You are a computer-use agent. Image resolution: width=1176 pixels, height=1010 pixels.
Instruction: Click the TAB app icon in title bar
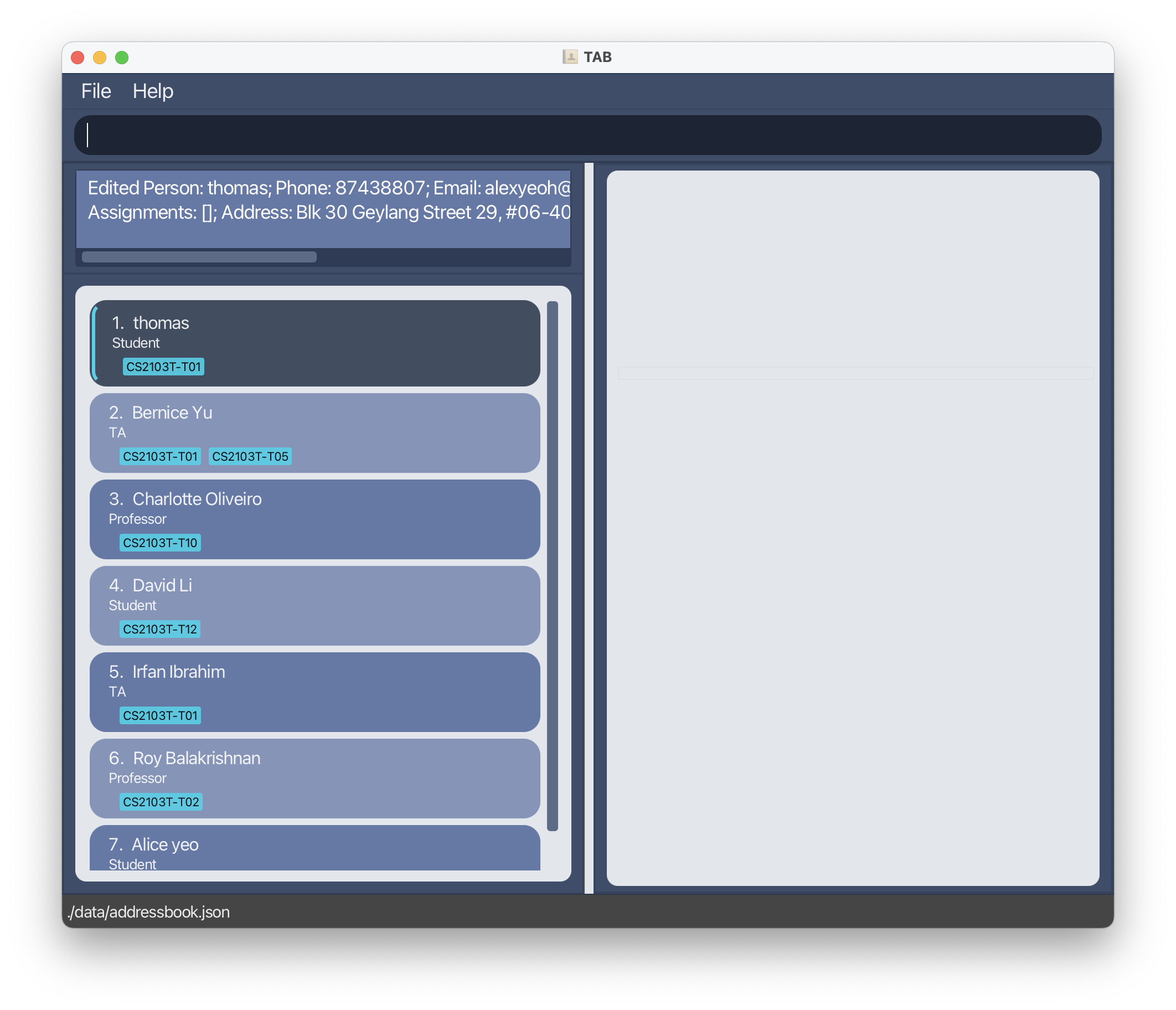coord(569,57)
